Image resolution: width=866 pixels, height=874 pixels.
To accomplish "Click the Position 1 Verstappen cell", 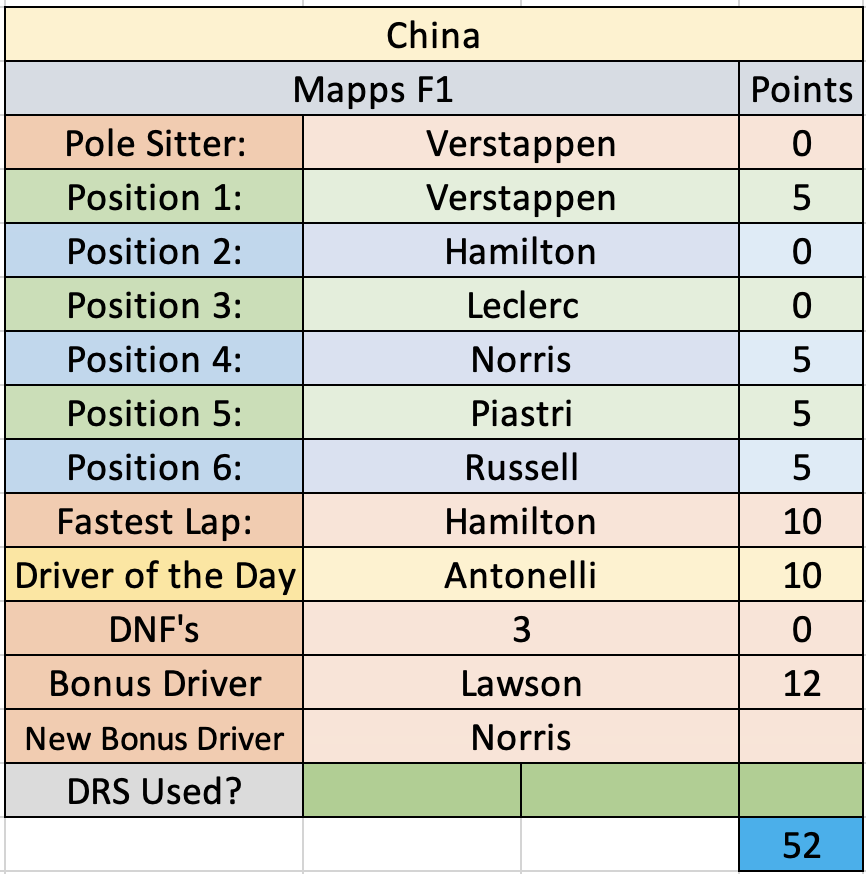I will point(521,197).
